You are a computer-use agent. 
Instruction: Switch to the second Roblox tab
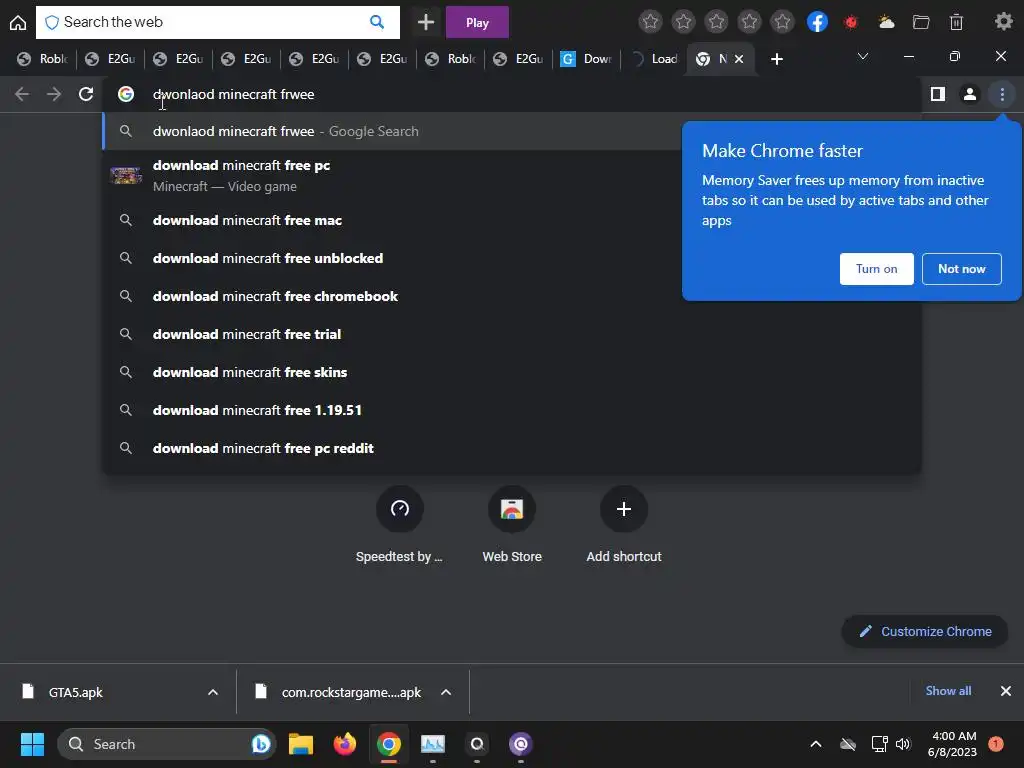coord(450,59)
